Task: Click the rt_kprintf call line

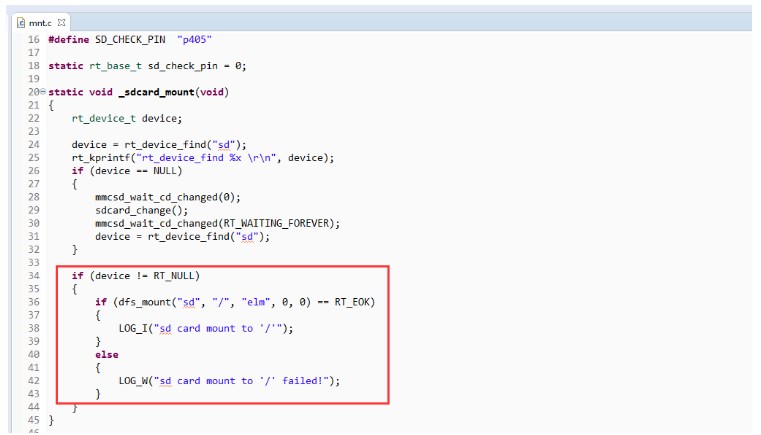Action: [x=203, y=158]
